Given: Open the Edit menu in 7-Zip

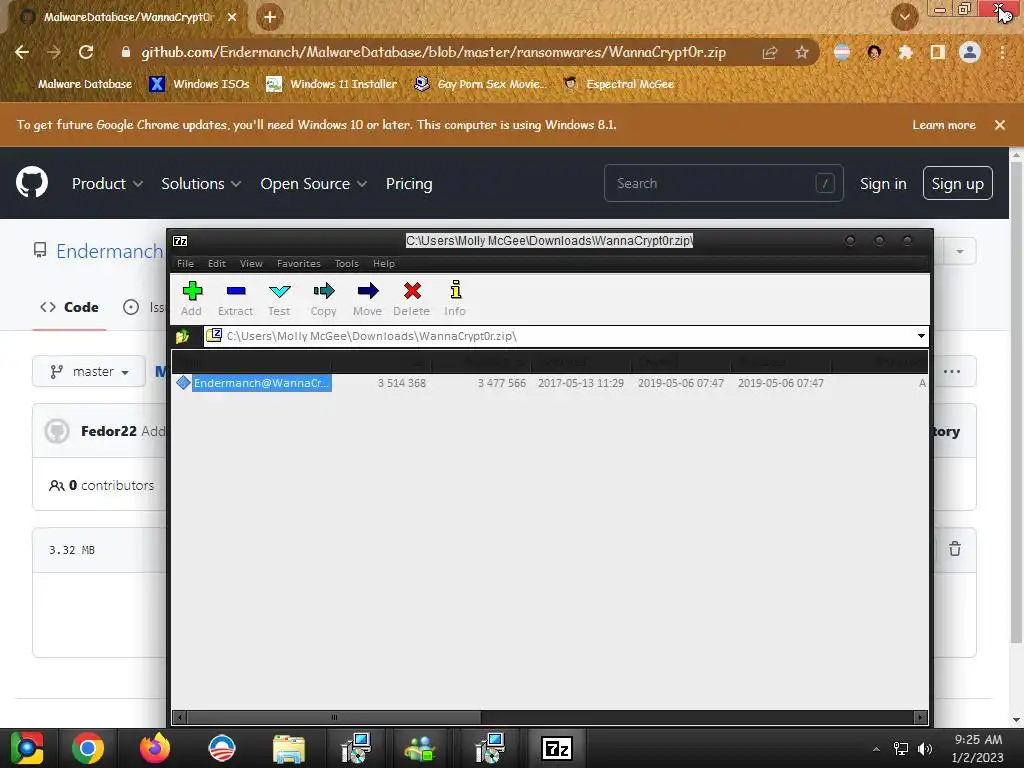Looking at the screenshot, I should [217, 264].
